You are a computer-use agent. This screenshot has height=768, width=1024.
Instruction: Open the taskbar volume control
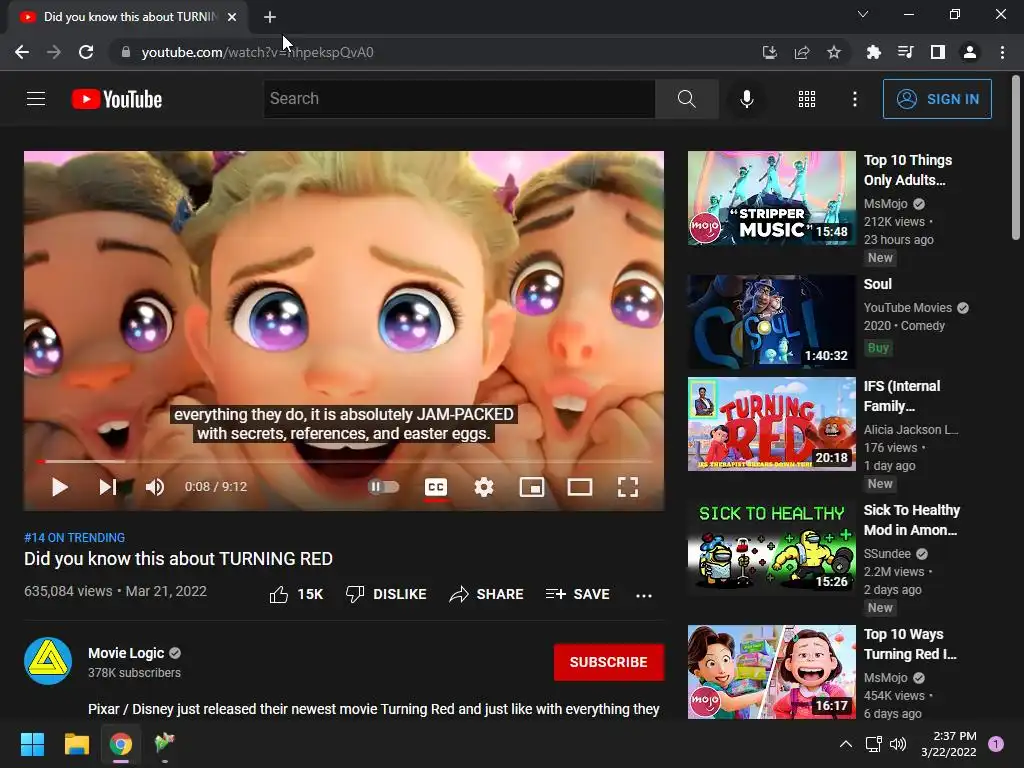tap(899, 744)
